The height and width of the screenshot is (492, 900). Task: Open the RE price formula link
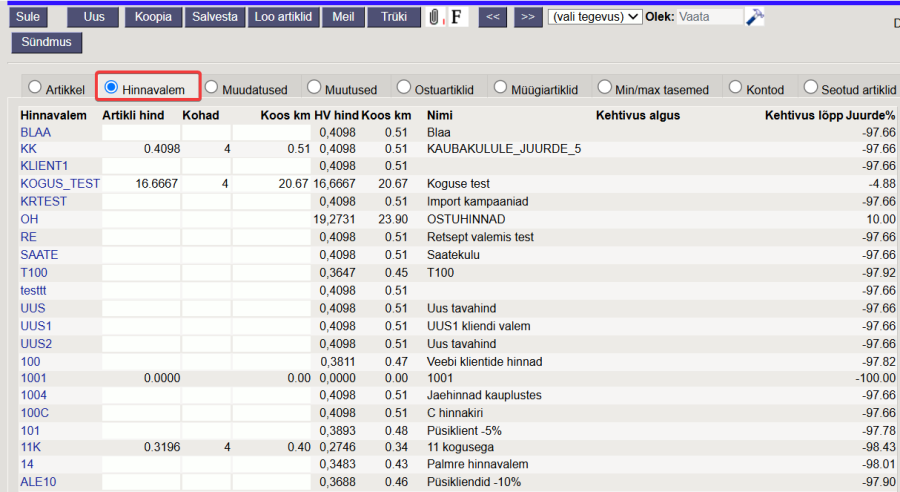pos(29,237)
